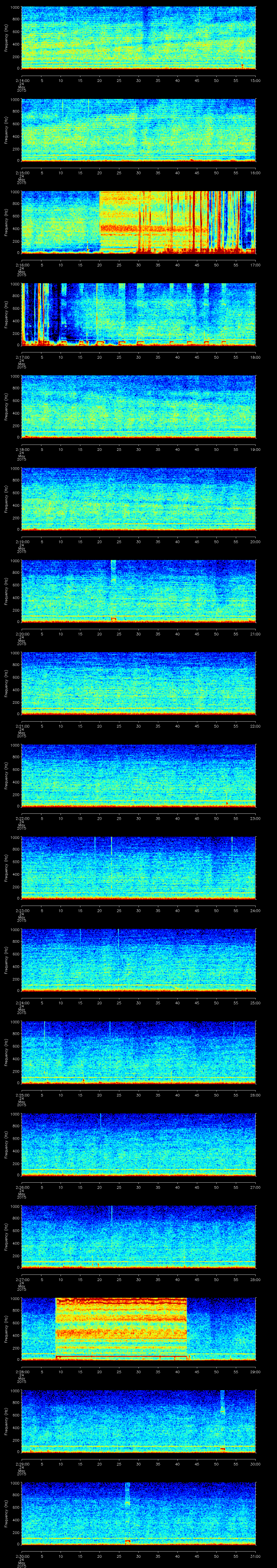Viewport: 277px width, 1568px height.
Task: Open the spectrogram panel starting at 2:16:00
Action: pyautogui.click(x=139, y=222)
